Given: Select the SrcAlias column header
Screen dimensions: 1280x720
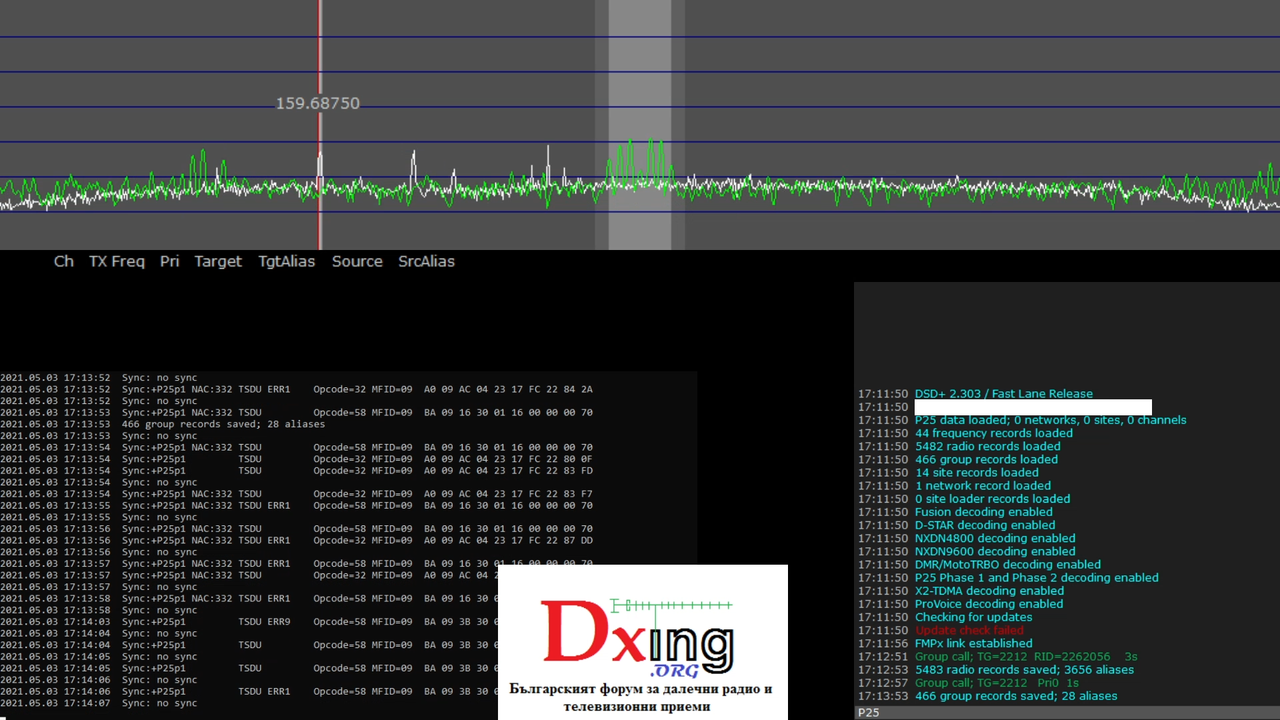Looking at the screenshot, I should (x=426, y=261).
